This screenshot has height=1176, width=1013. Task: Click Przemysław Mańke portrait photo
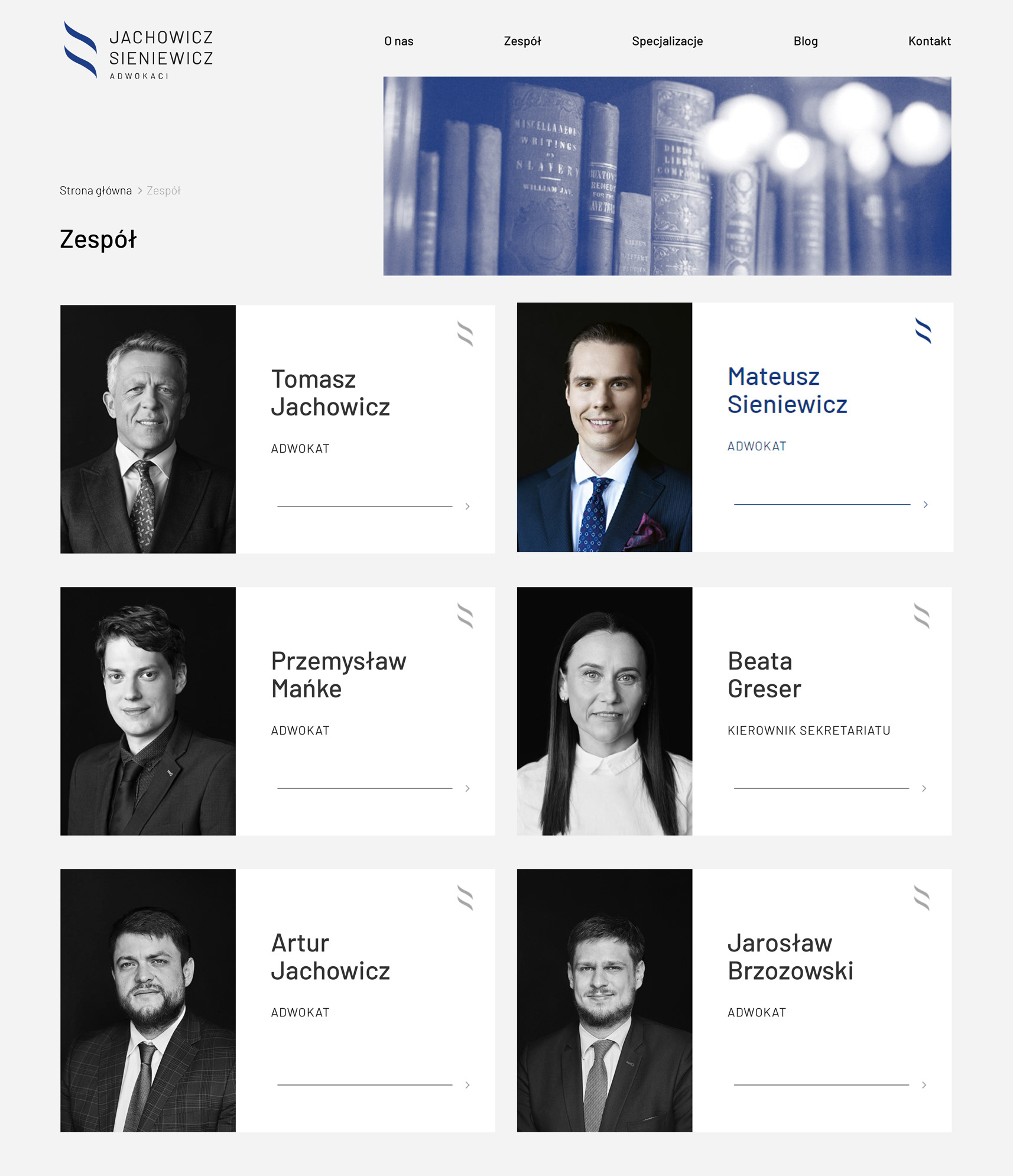(x=148, y=711)
